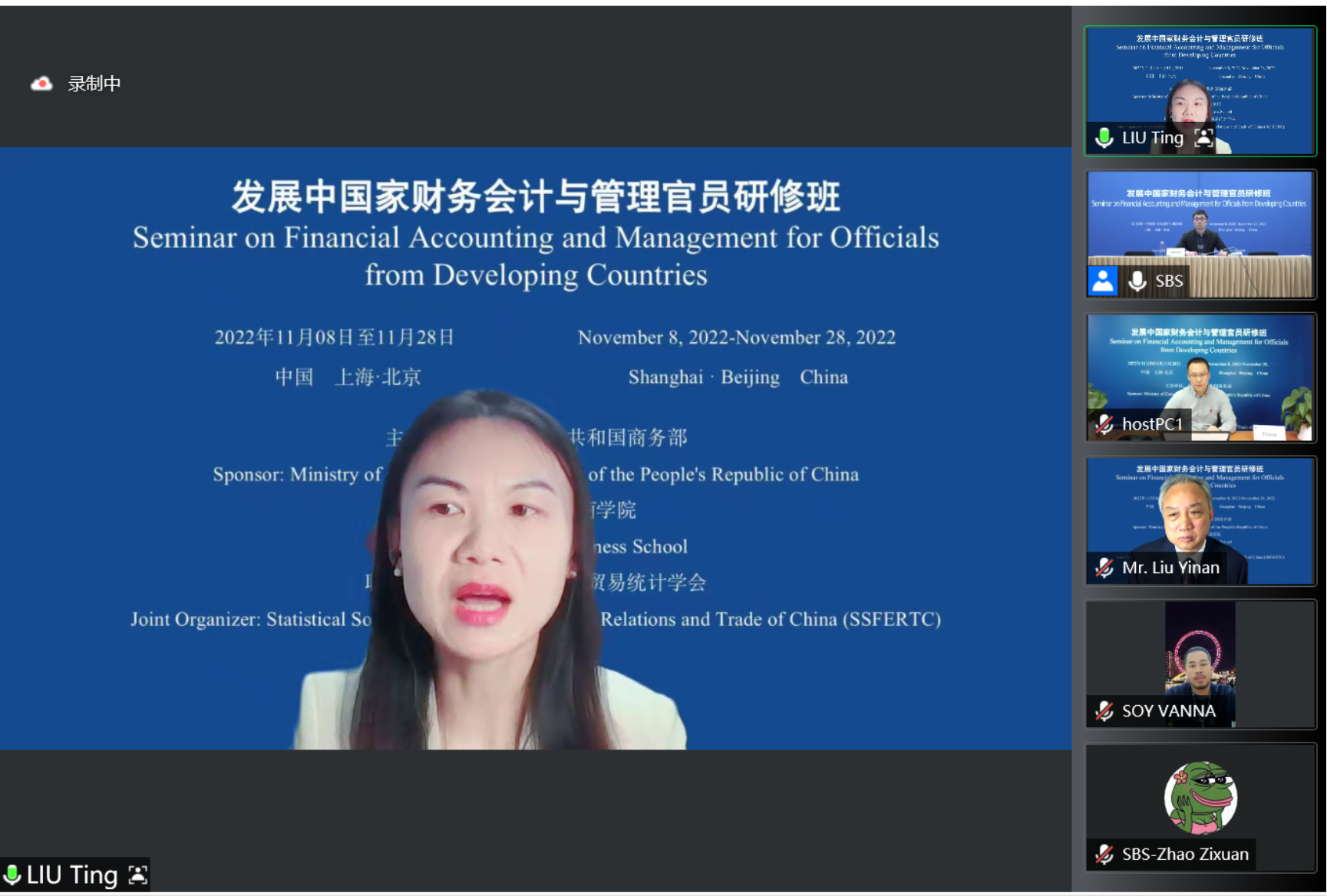The image size is (1327, 896).
Task: Click the blue person avatar icon on the SBS tile
Action: (1104, 280)
